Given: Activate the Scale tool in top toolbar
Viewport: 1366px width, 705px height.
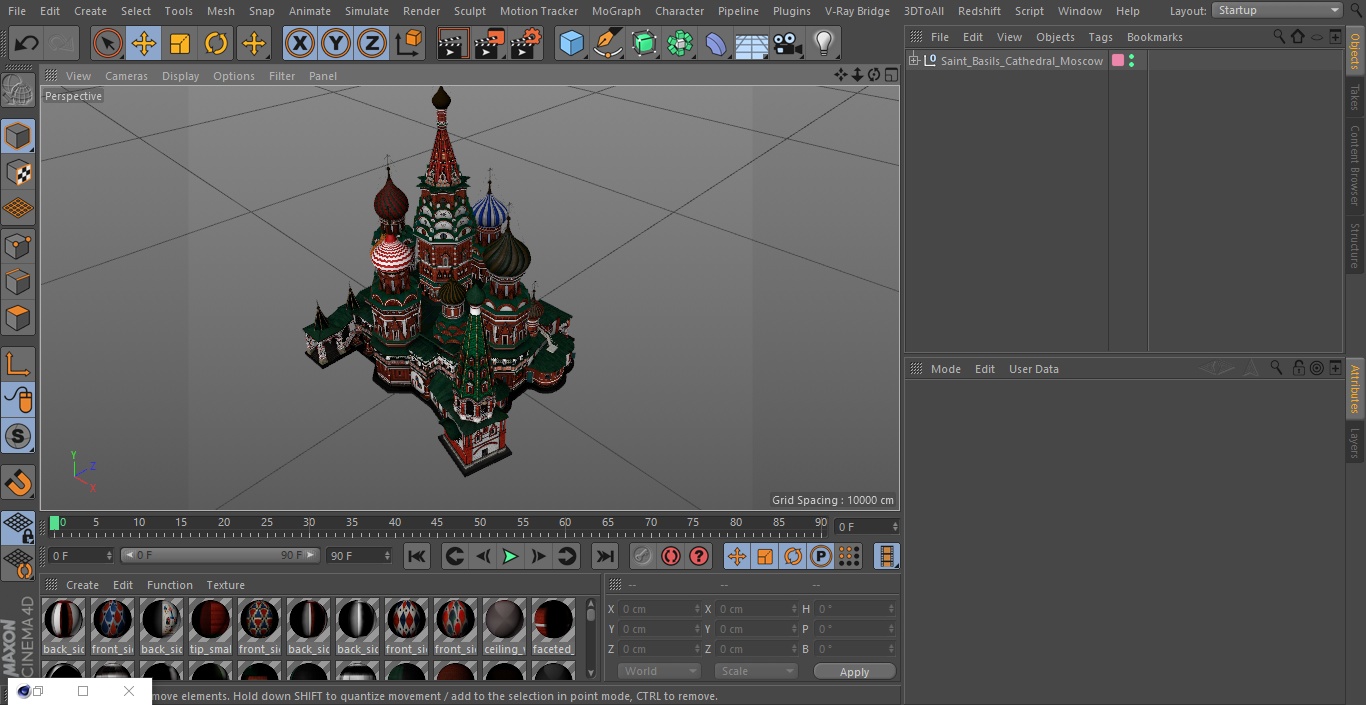Looking at the screenshot, I should [x=180, y=43].
